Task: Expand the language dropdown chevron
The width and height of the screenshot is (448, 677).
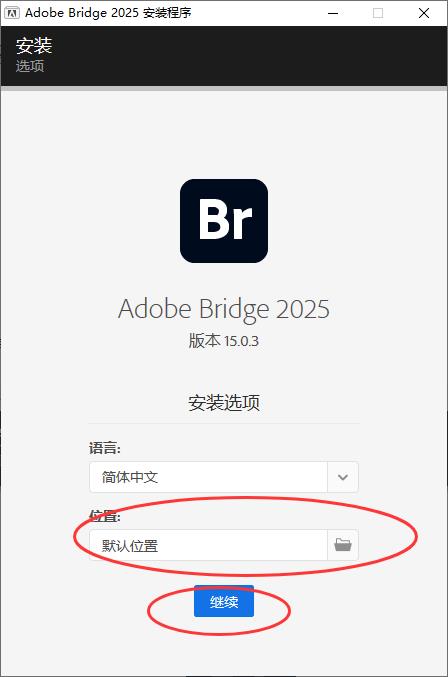Action: pyautogui.click(x=343, y=477)
